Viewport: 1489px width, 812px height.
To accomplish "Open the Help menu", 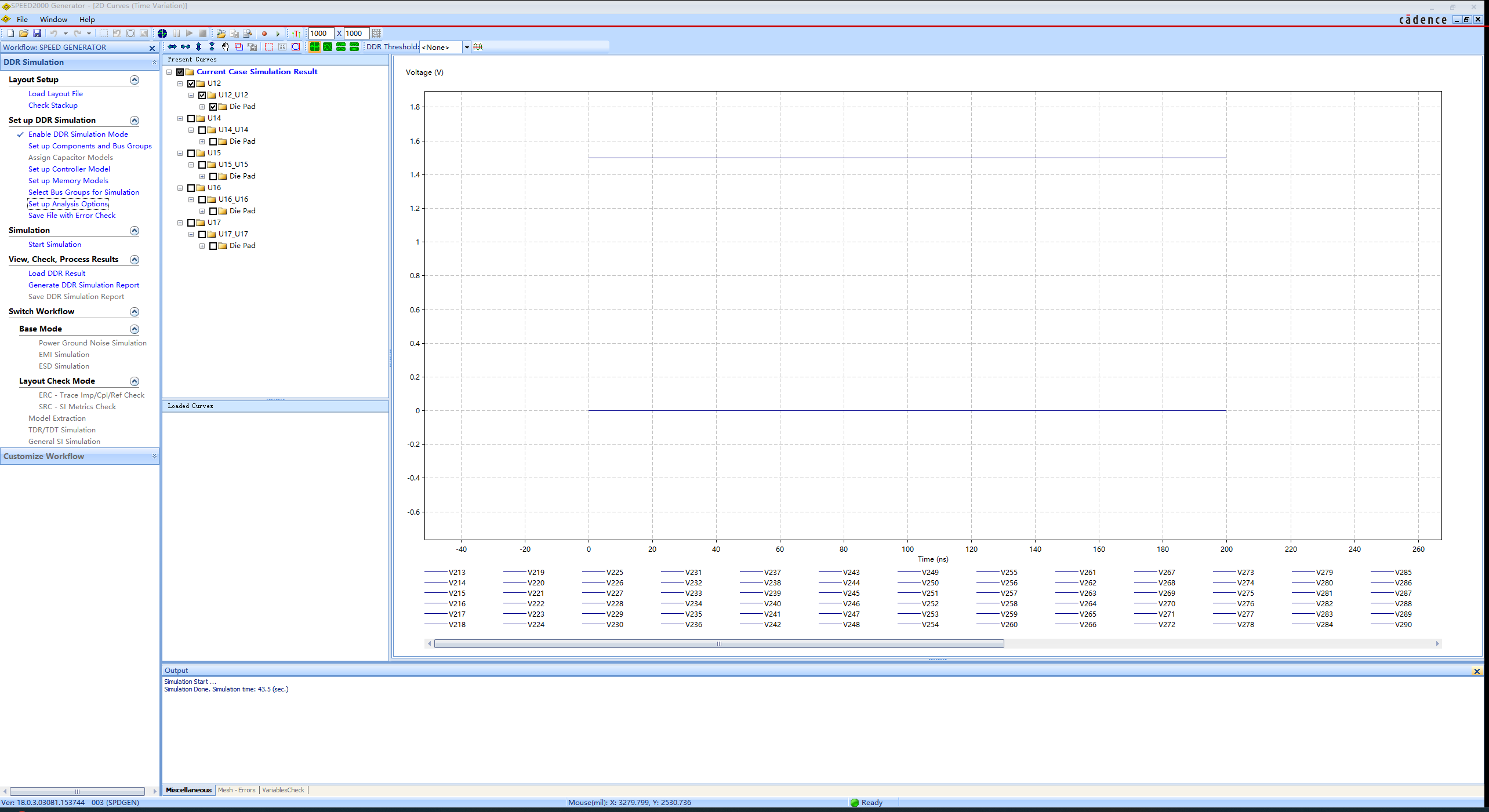I will 87,19.
